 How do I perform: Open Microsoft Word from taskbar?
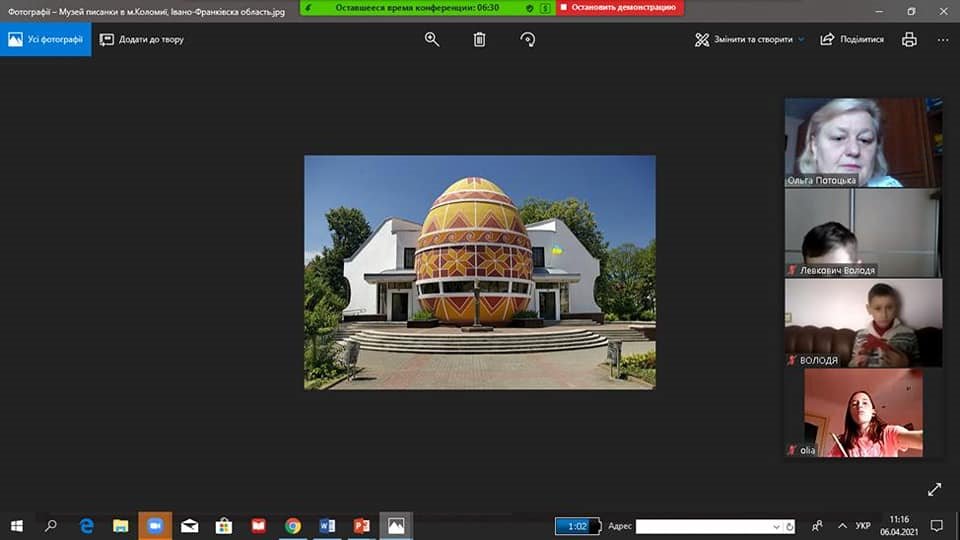tap(327, 526)
